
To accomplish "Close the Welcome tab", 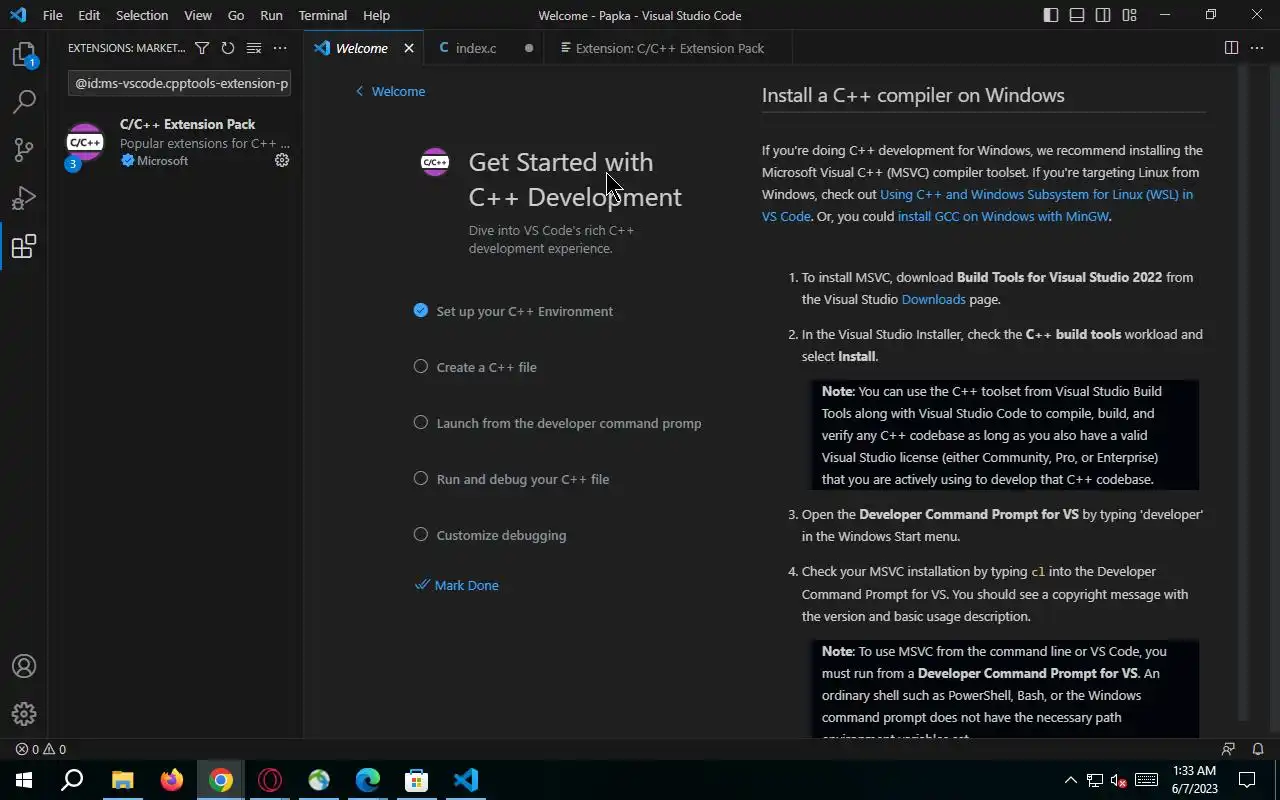I will click(409, 48).
